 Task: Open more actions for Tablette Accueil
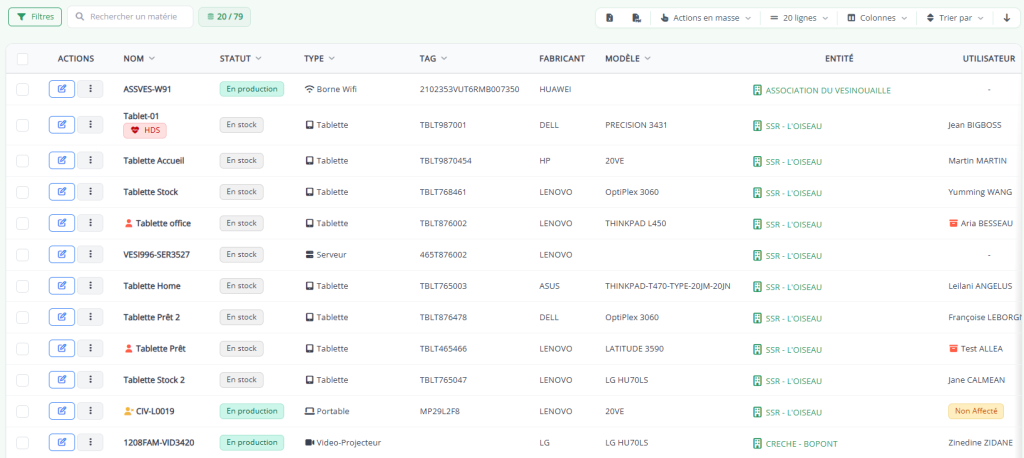90,160
